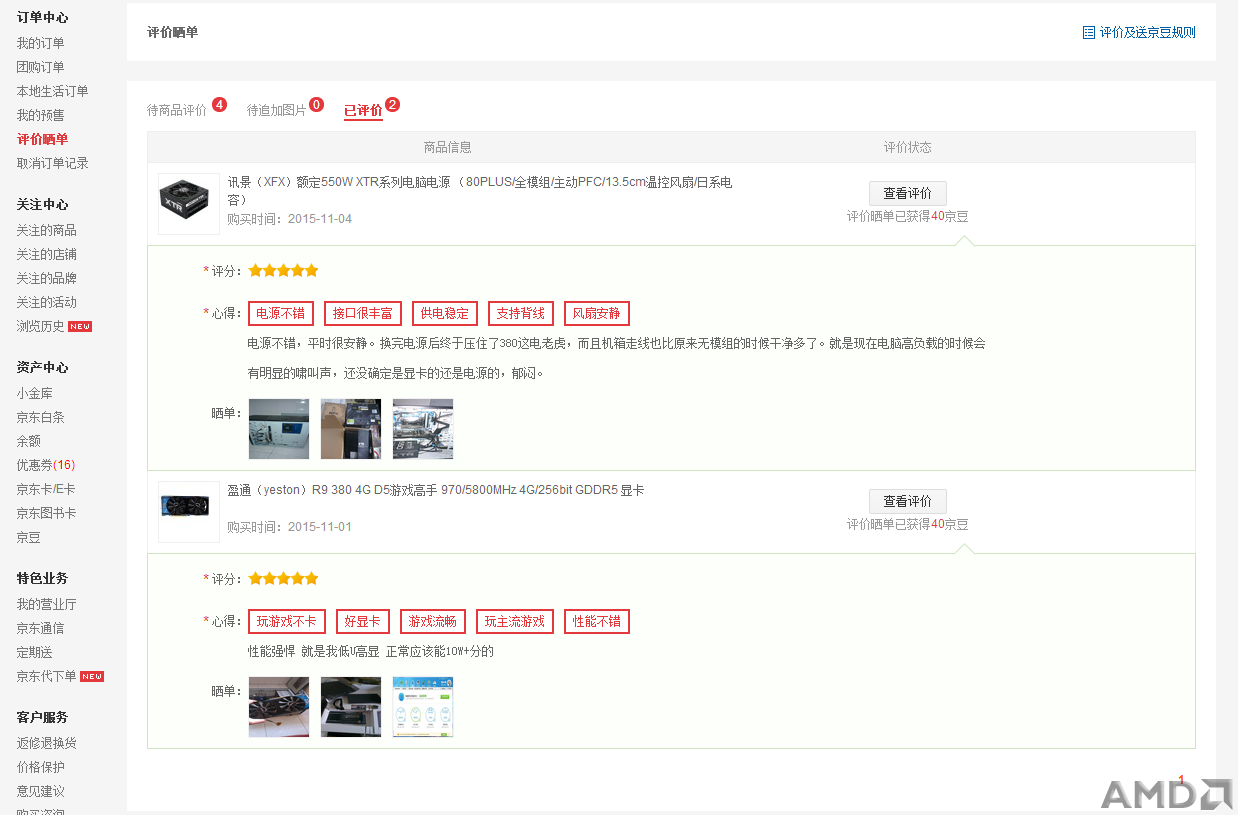Open 京豆 in the sidebar
Screen dimensions: 1238x815
pyautogui.click(x=28, y=537)
